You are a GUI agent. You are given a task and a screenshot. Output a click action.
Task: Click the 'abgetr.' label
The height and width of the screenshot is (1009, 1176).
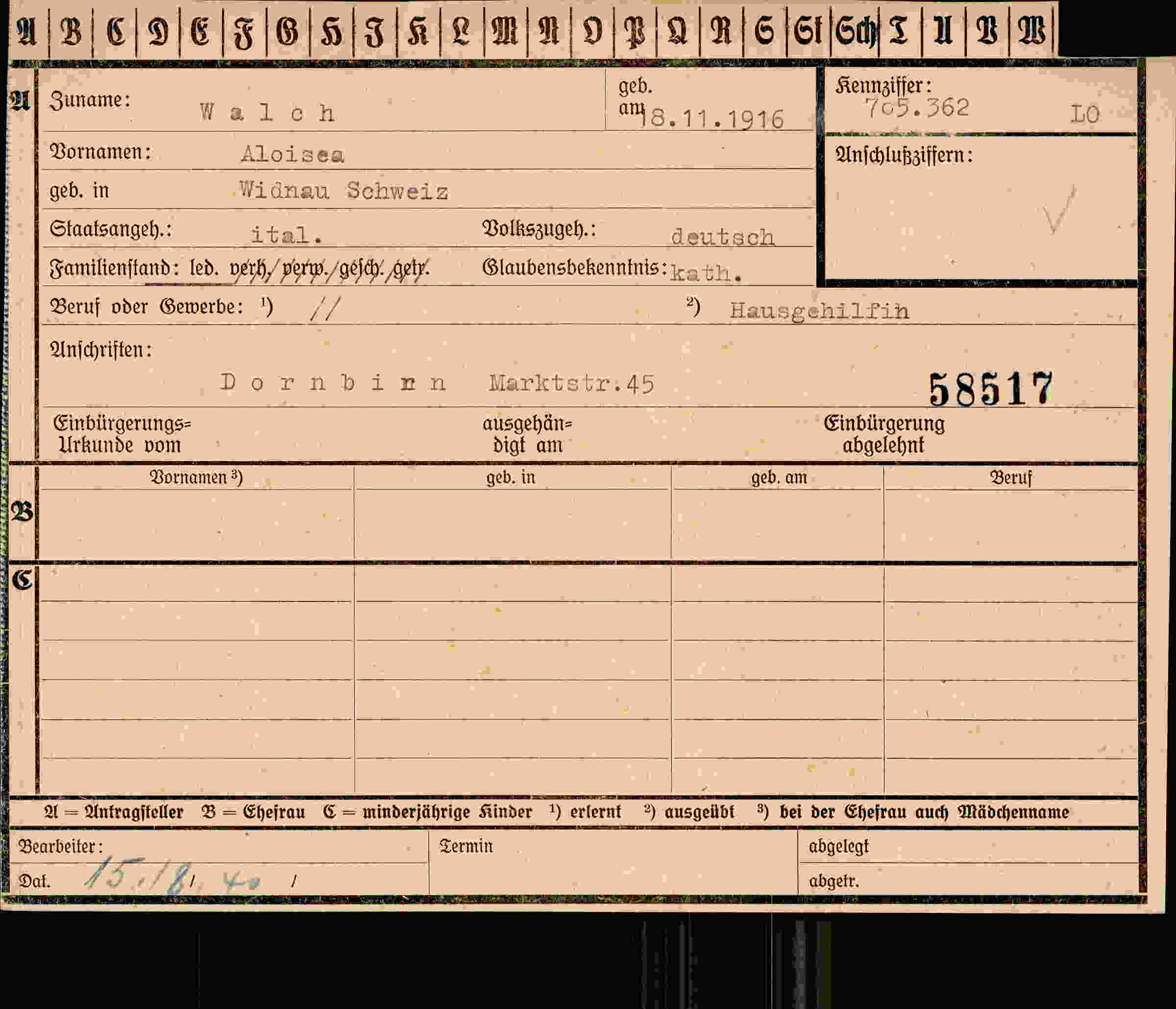coord(834,881)
